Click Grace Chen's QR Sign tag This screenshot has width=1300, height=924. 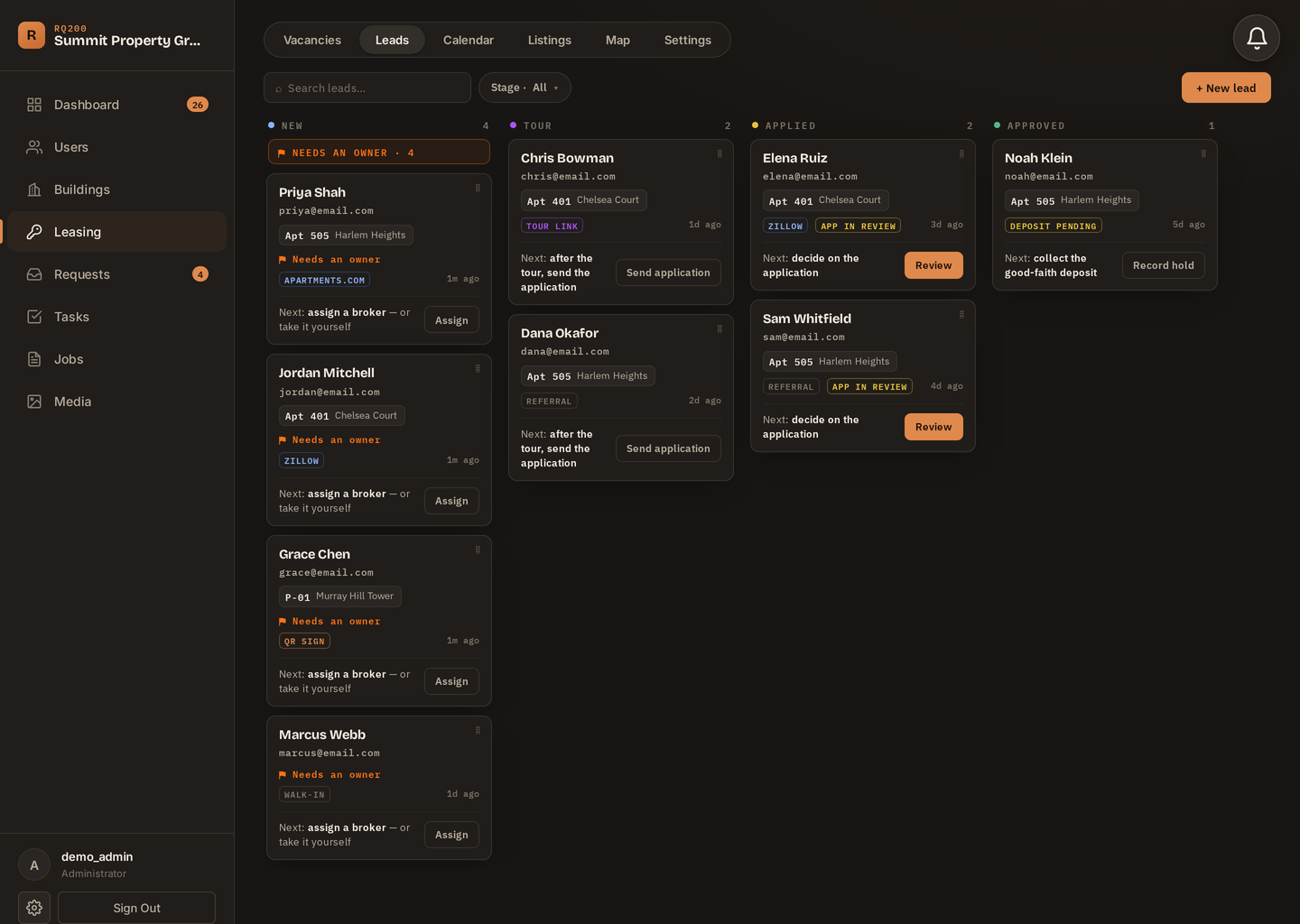(x=304, y=641)
